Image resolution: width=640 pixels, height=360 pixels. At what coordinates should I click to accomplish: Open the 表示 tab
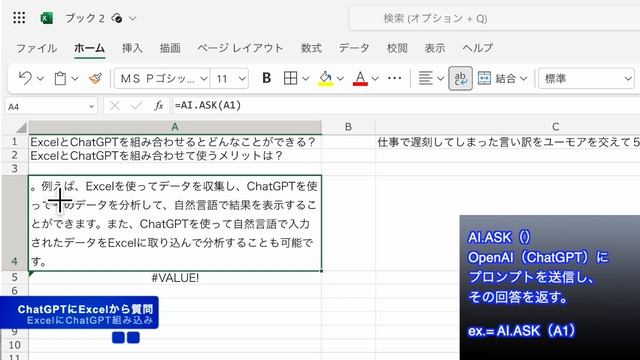(x=435, y=48)
